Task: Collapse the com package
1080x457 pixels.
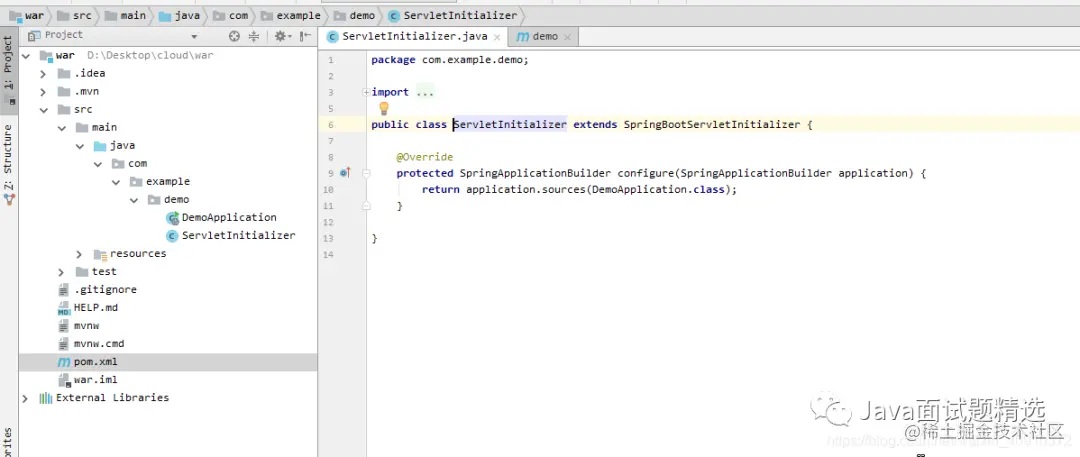Action: (97, 163)
